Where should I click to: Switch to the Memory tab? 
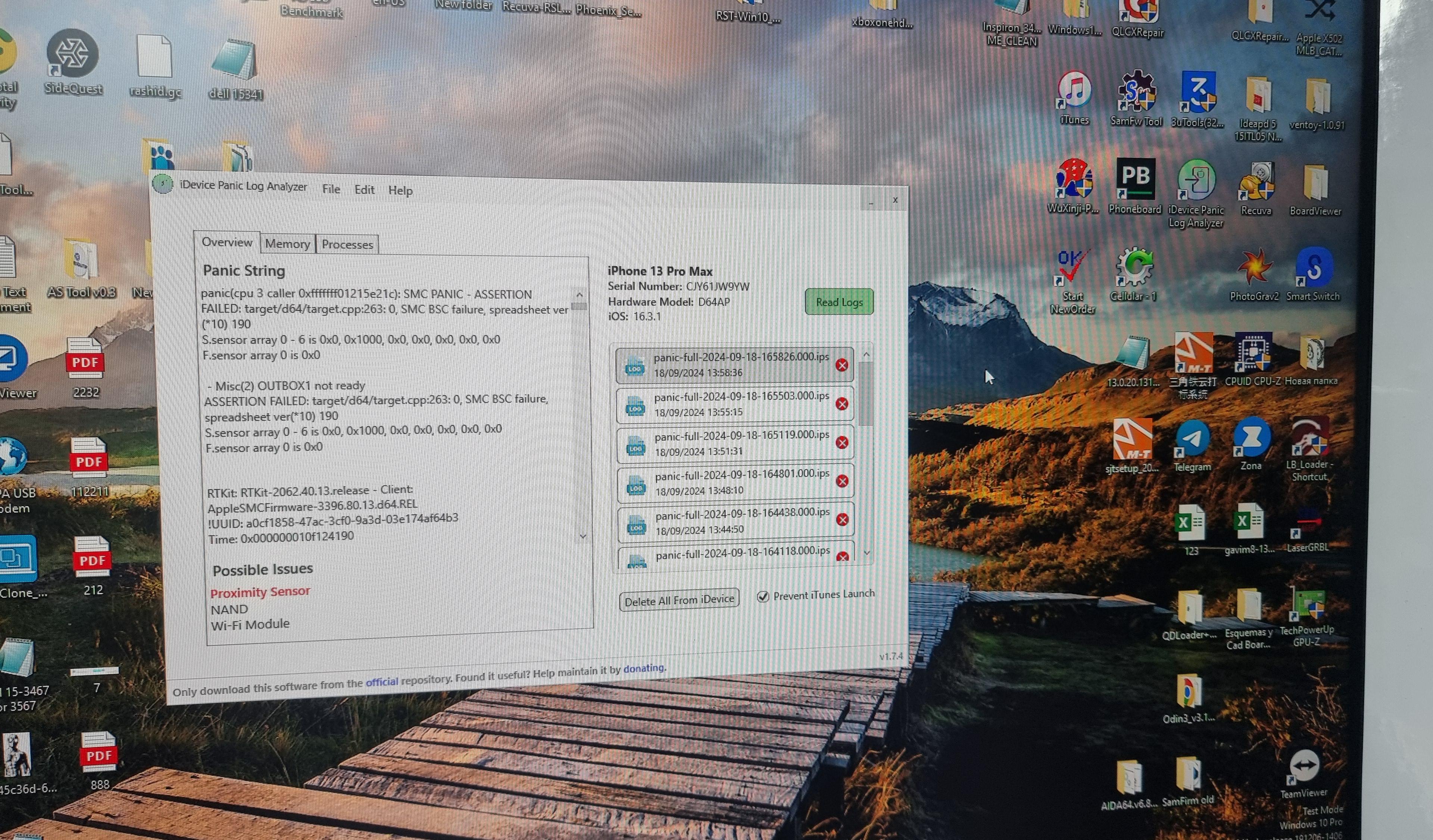[287, 244]
